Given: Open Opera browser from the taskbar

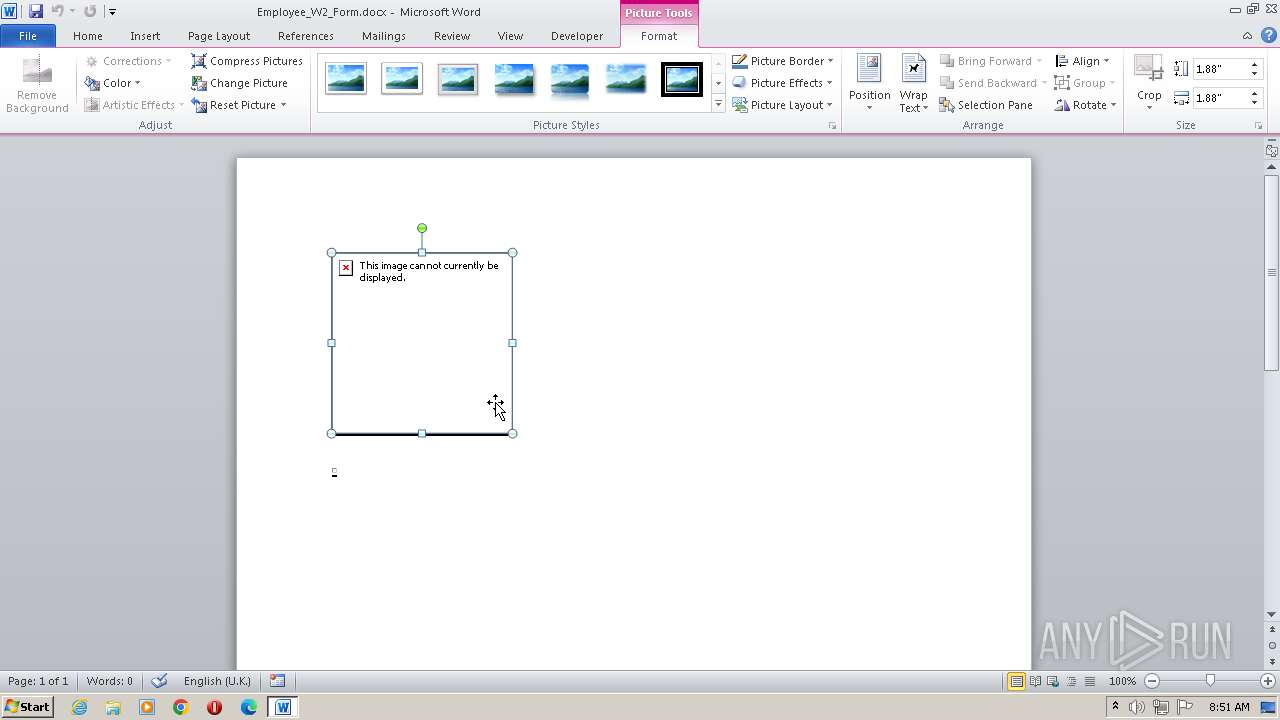Looking at the screenshot, I should tap(214, 707).
